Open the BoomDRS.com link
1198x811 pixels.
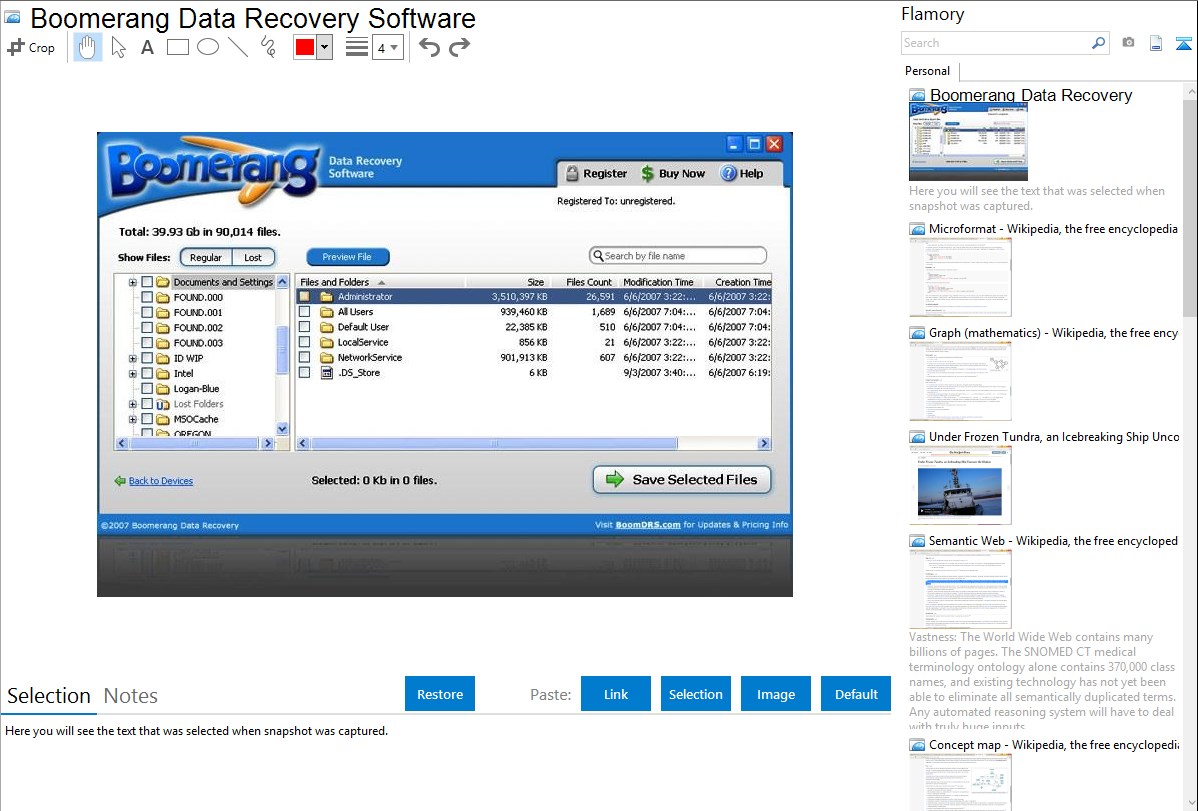coord(648,524)
